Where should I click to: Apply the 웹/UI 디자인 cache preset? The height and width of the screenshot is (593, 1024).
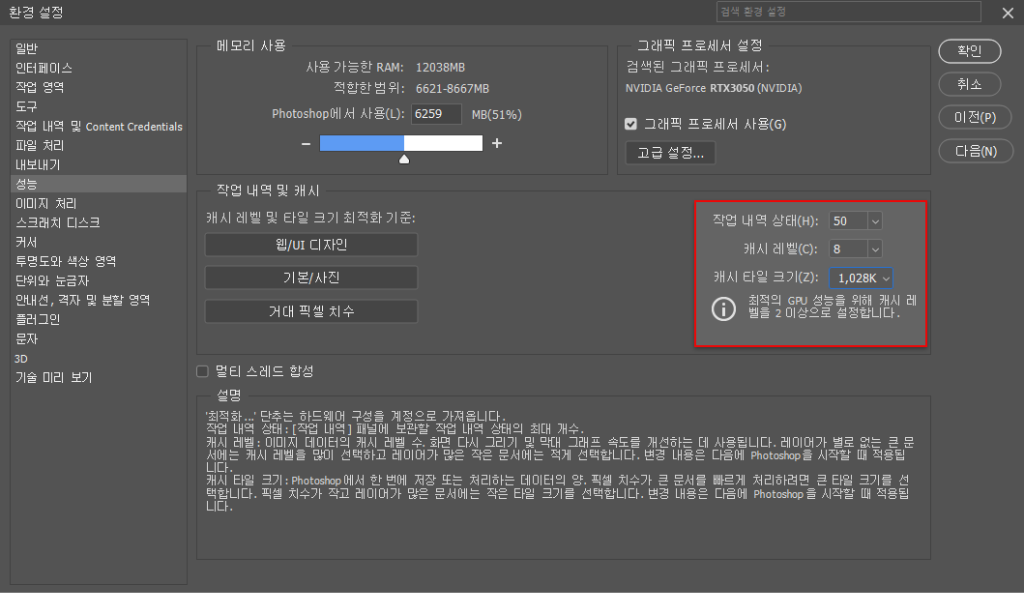click(x=311, y=244)
